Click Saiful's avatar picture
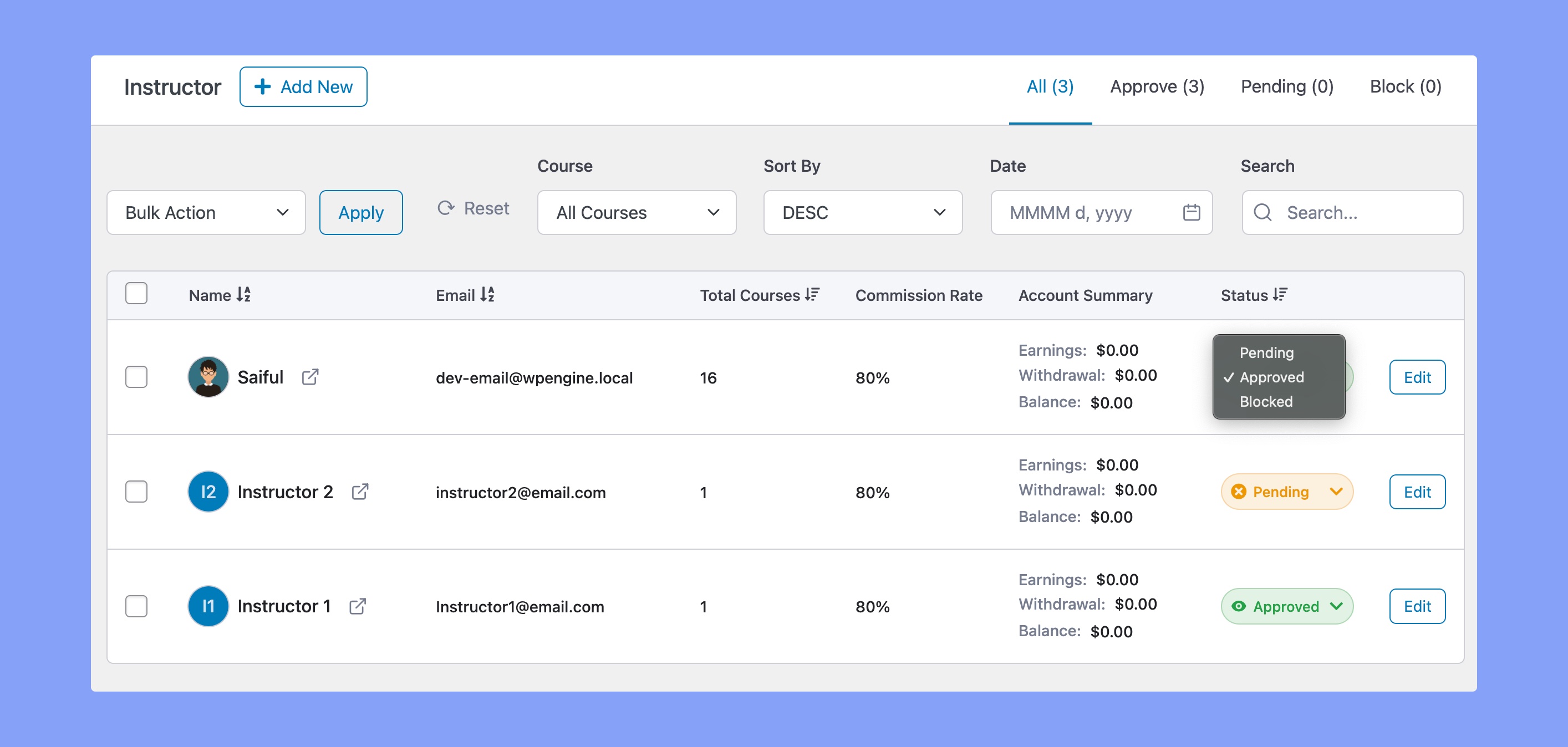Image resolution: width=1568 pixels, height=747 pixels. [x=208, y=377]
